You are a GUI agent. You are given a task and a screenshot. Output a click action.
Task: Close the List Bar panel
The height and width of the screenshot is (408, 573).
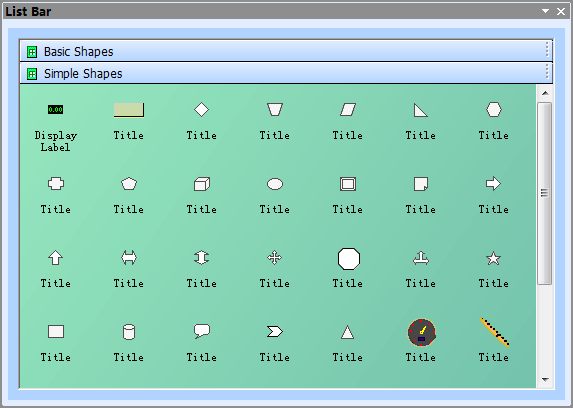click(561, 12)
